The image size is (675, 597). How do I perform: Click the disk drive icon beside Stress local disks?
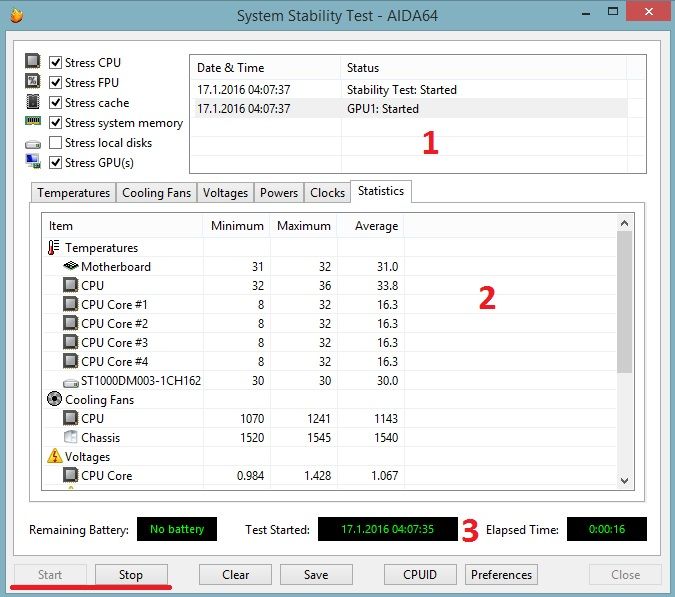click(33, 144)
